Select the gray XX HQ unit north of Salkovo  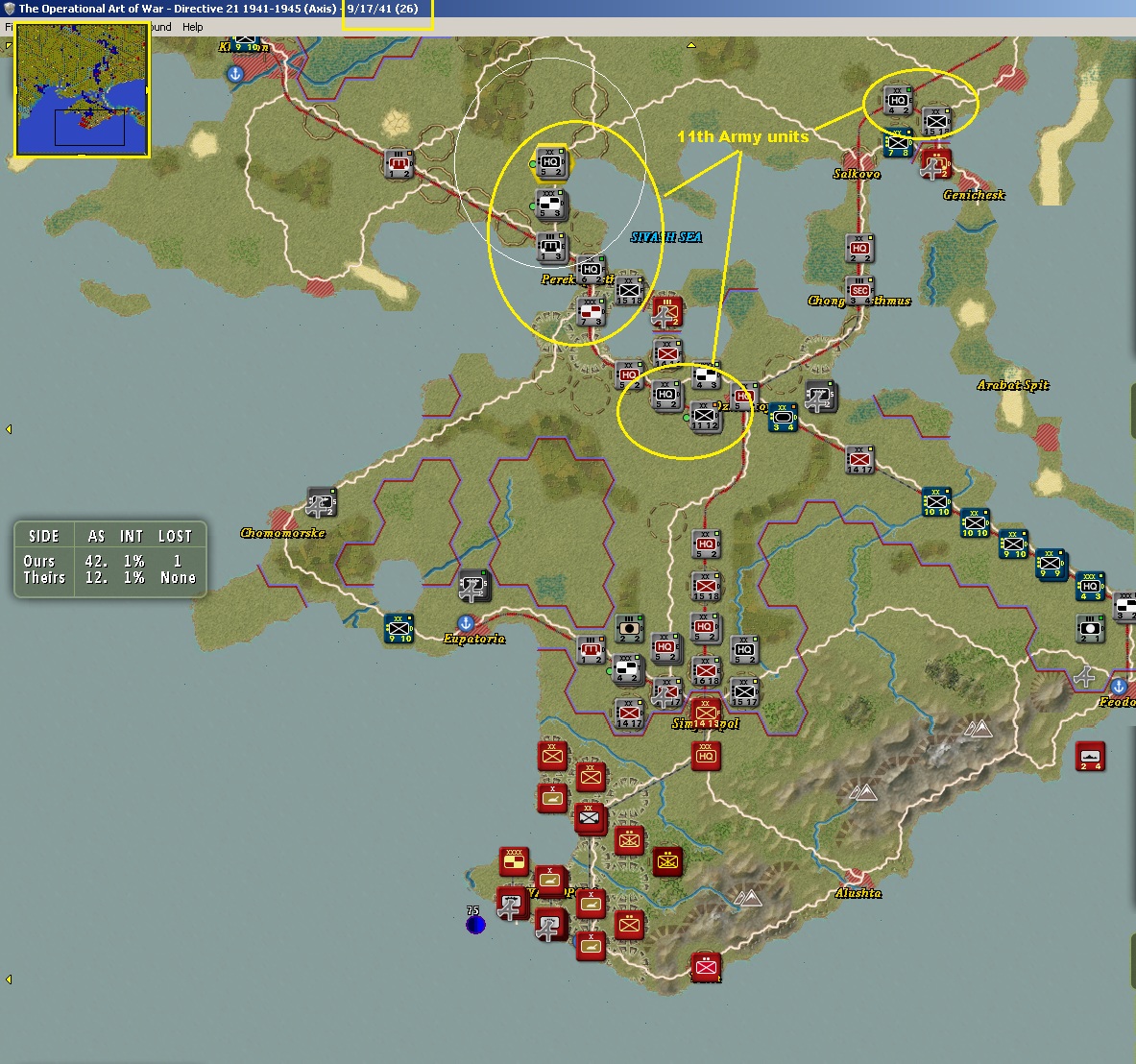898,101
